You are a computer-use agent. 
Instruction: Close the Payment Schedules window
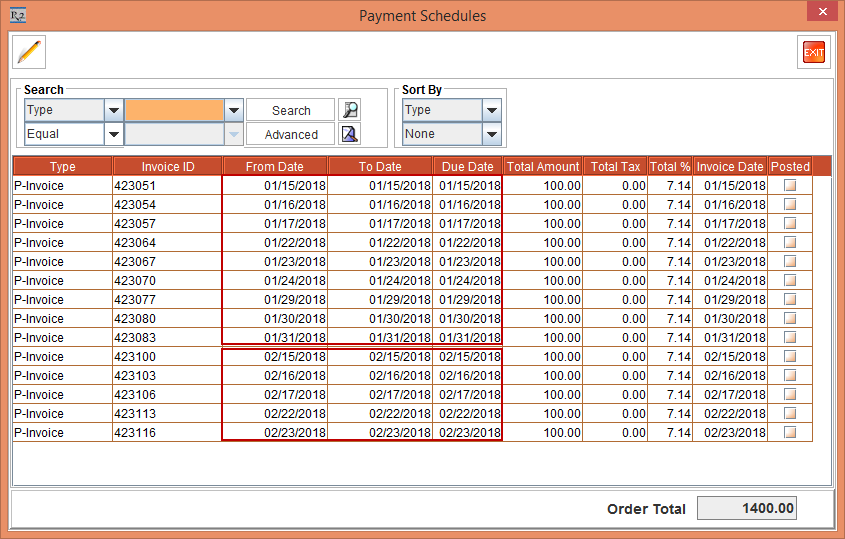pyautogui.click(x=822, y=14)
